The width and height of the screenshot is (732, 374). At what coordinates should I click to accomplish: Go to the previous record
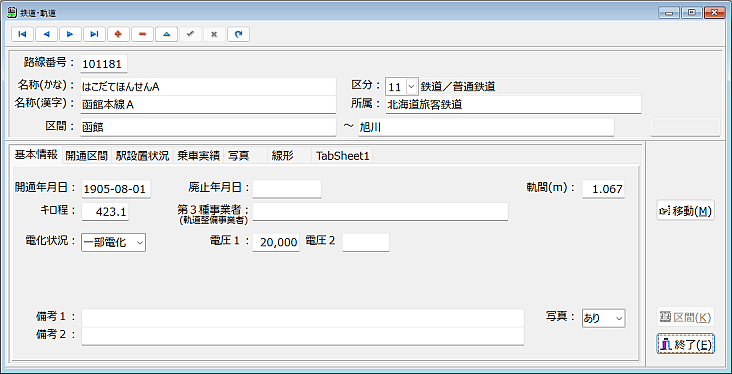coord(46,34)
